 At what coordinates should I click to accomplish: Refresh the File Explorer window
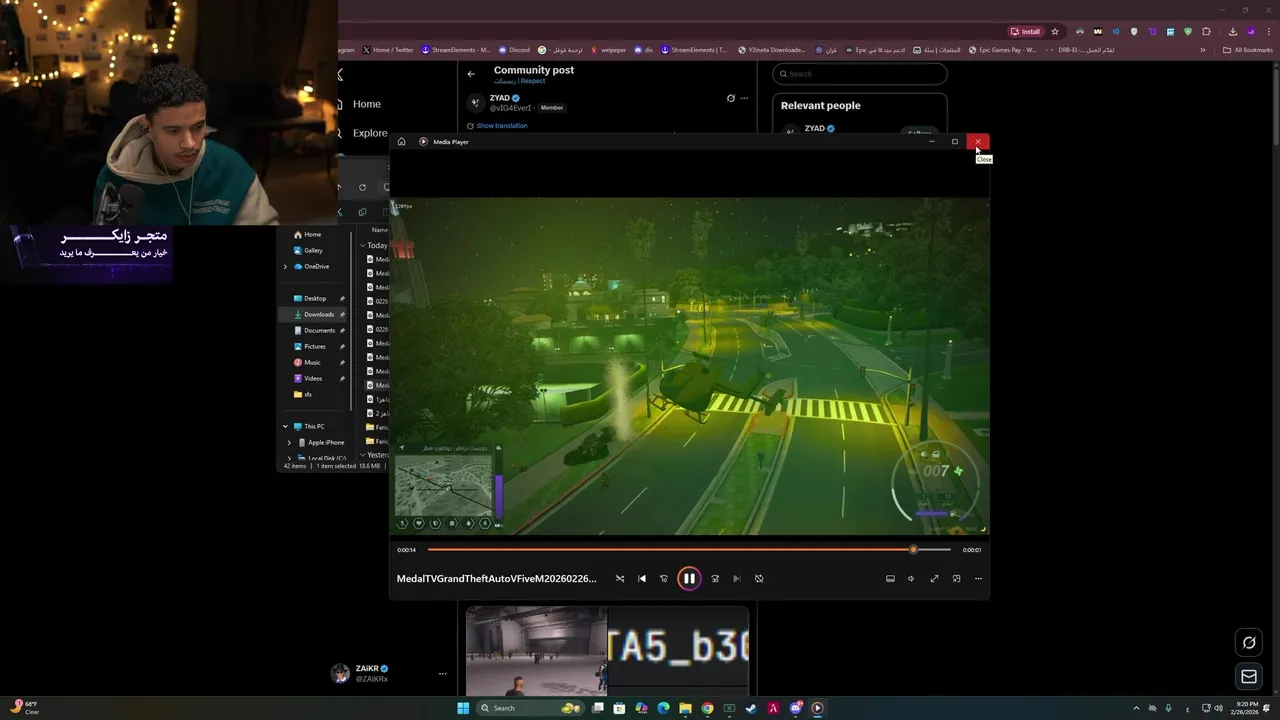[x=362, y=187]
